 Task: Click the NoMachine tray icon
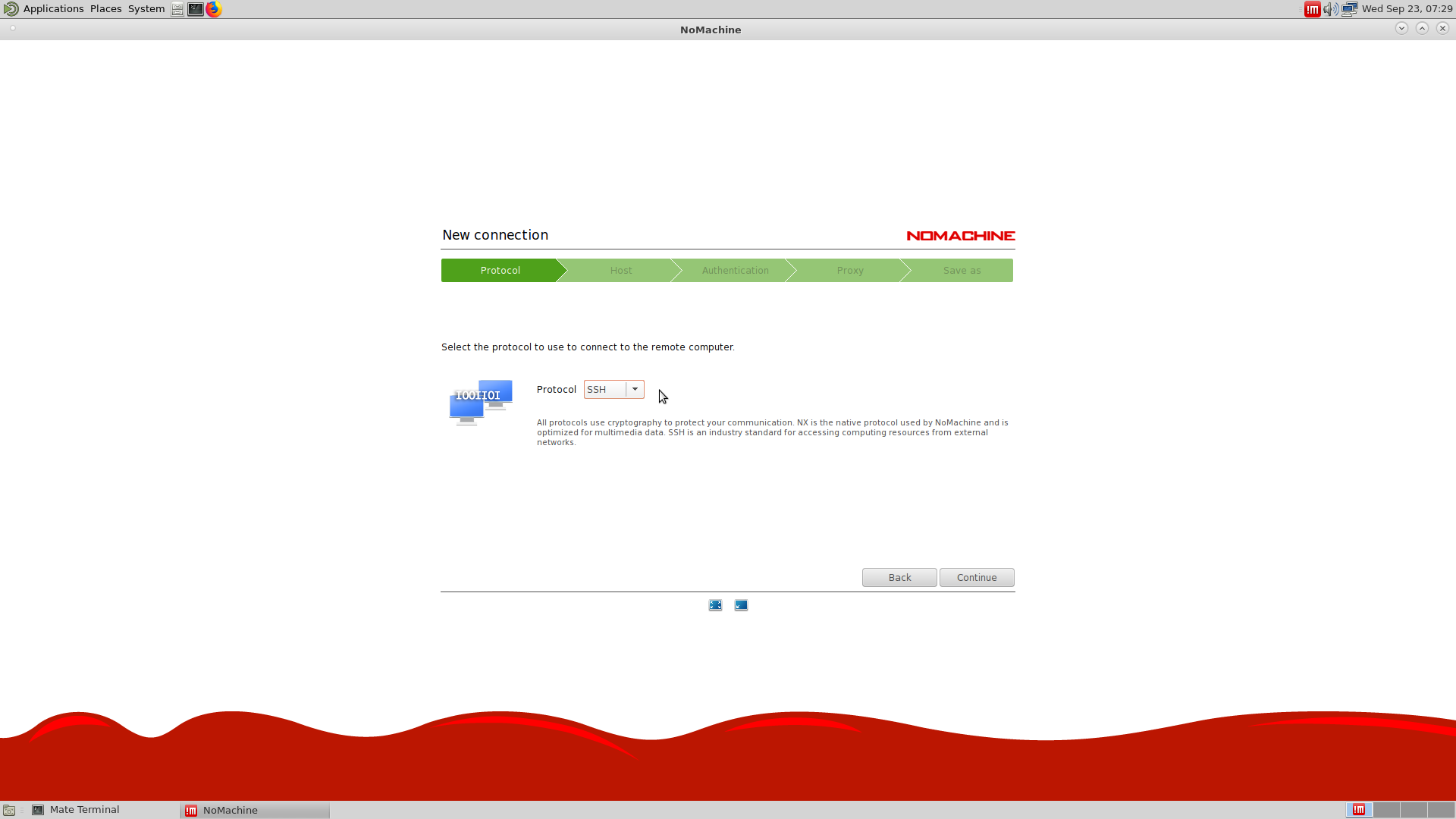pyautogui.click(x=1312, y=9)
